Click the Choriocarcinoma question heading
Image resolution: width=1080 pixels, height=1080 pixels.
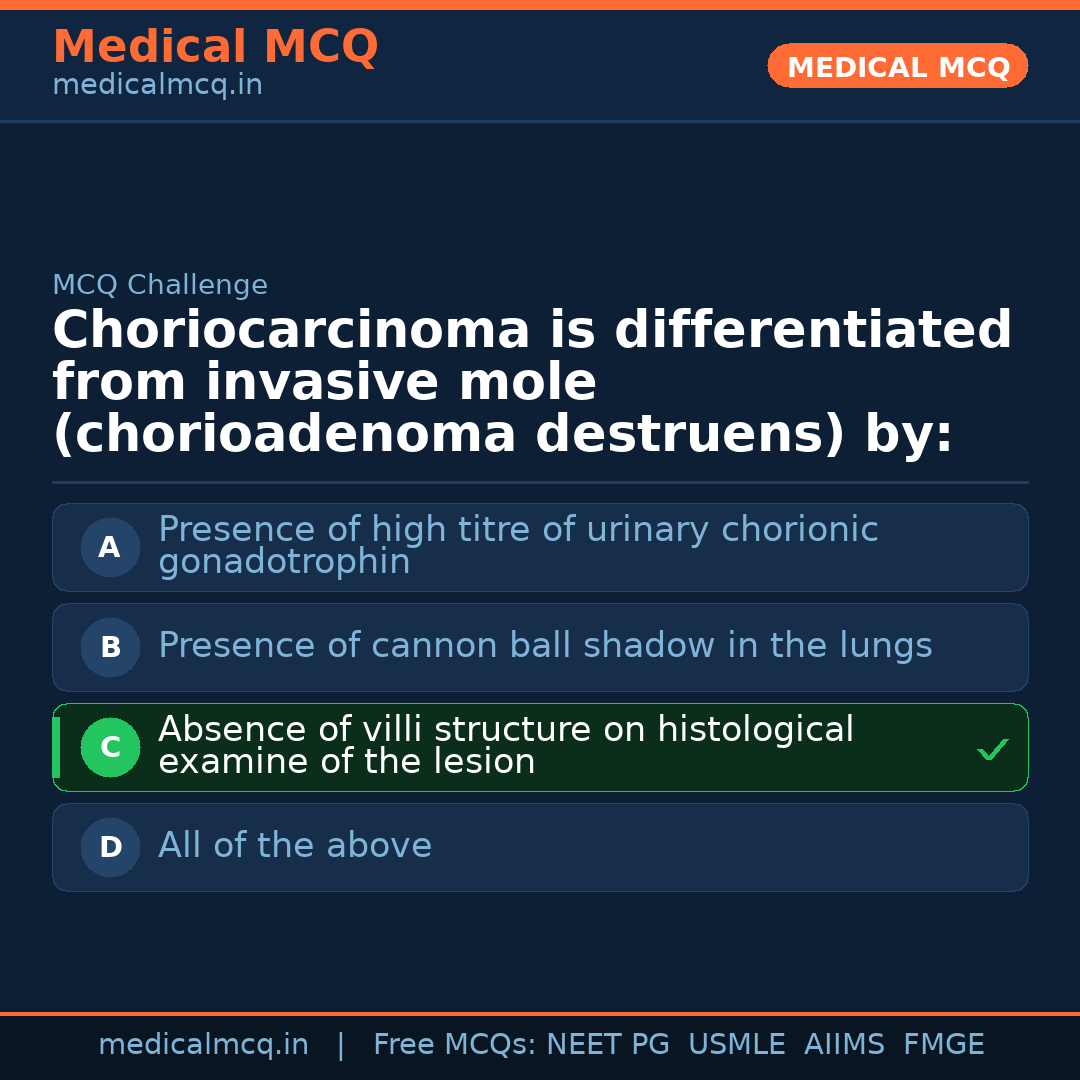pyautogui.click(x=532, y=382)
